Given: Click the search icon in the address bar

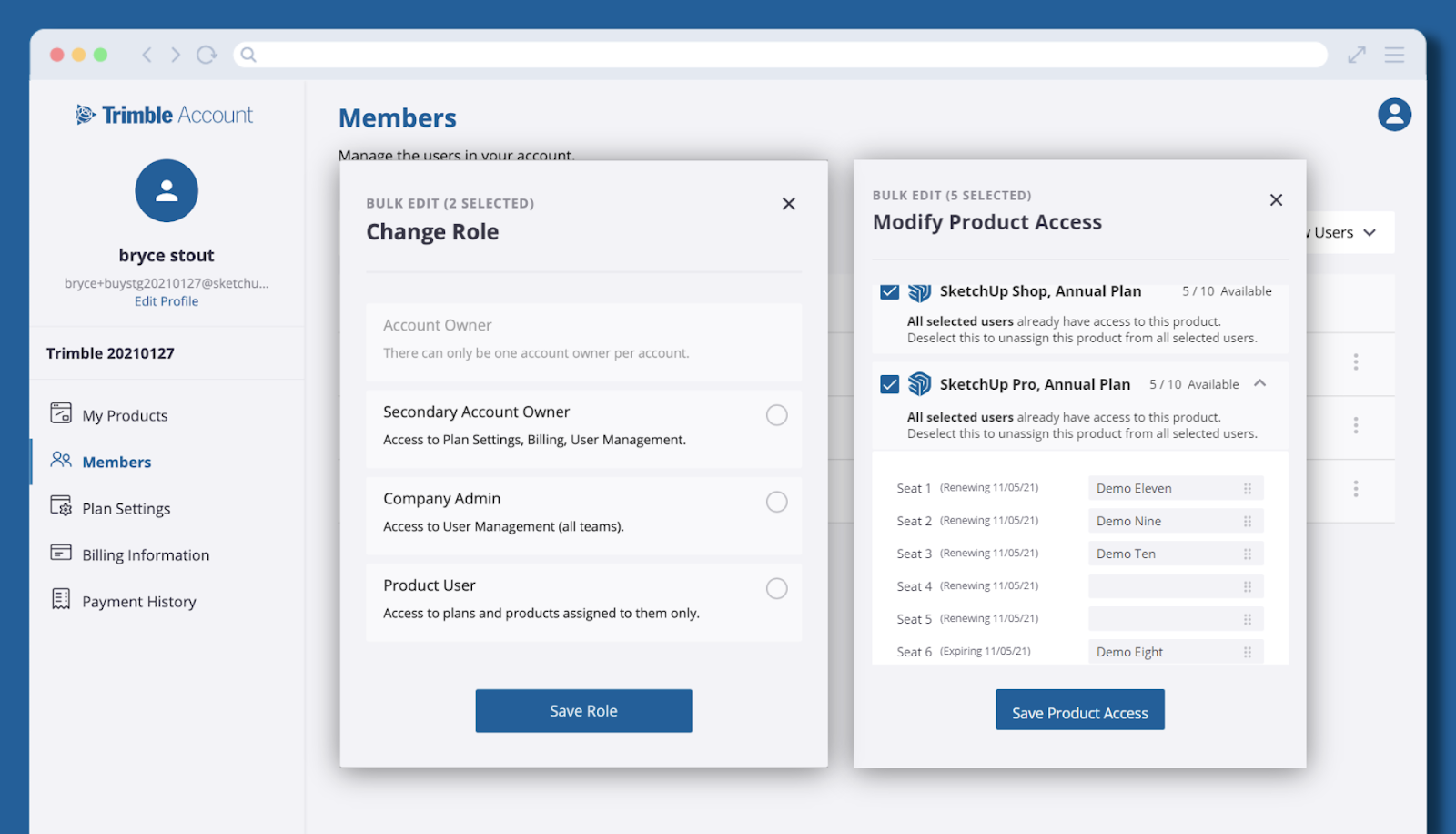Looking at the screenshot, I should pyautogui.click(x=248, y=55).
